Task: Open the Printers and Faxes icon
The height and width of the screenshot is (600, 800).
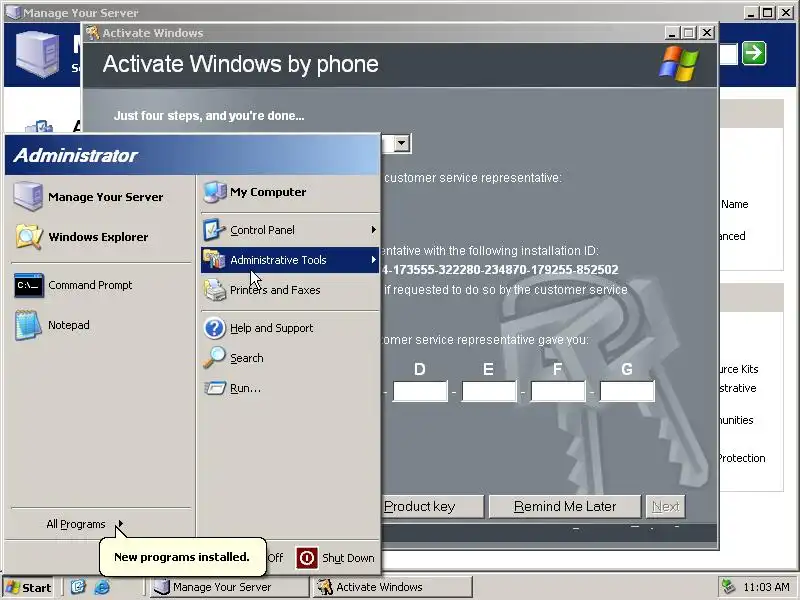Action: coord(214,290)
